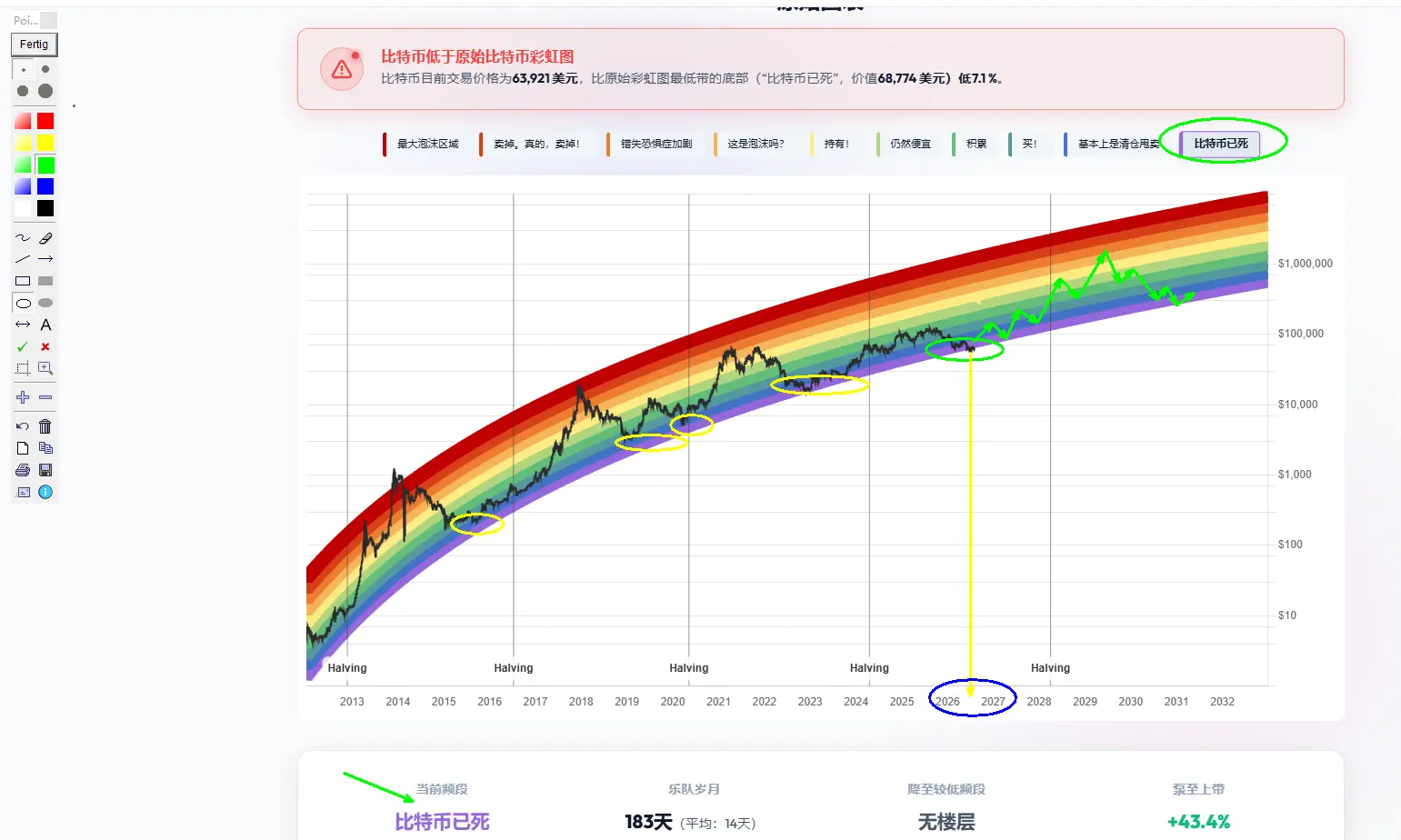Screen dimensions: 1401x840
Task: Pick the translucent yellow highlighter color
Action: tap(23, 143)
